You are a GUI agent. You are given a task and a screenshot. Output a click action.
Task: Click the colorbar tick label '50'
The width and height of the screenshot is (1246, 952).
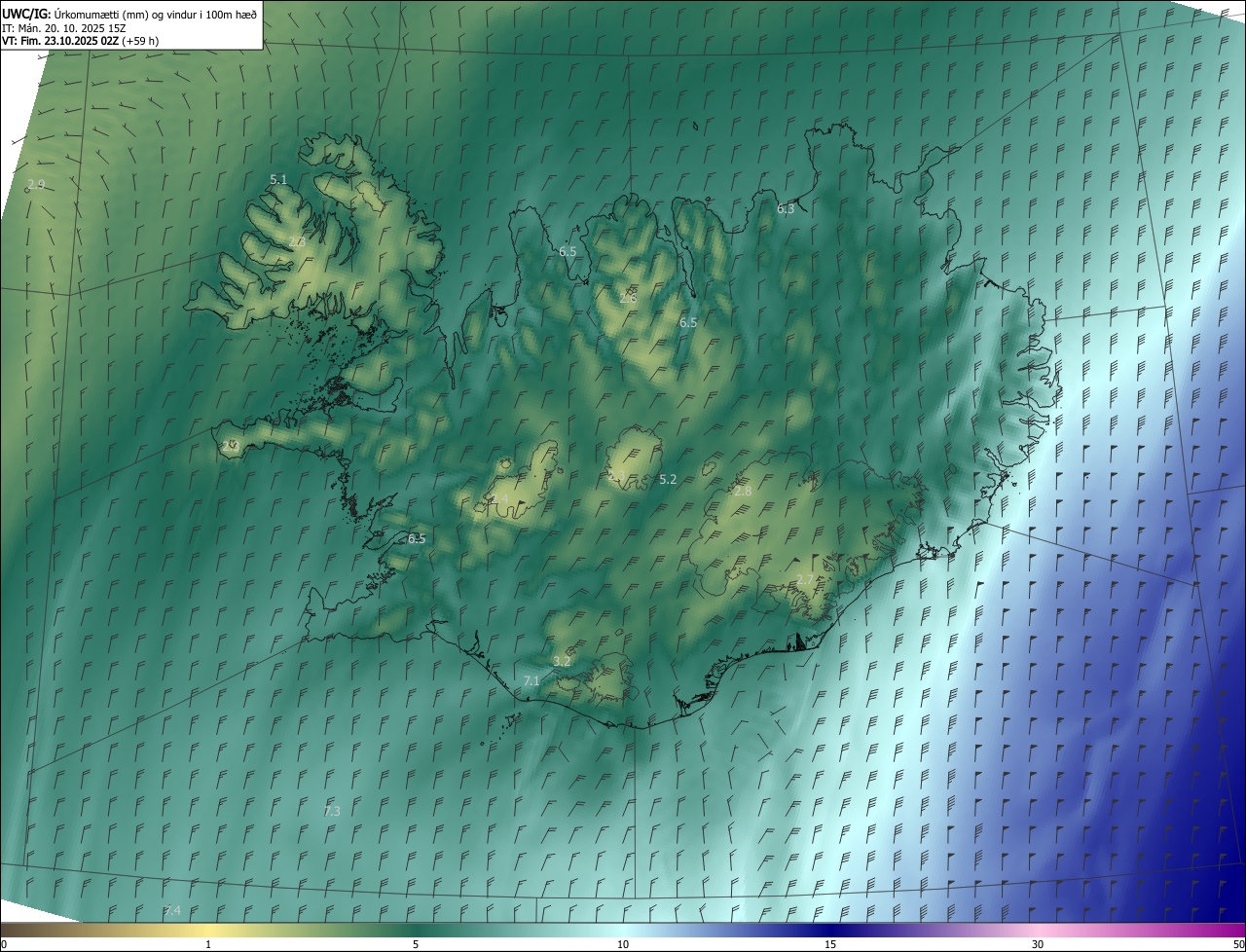(x=1238, y=944)
